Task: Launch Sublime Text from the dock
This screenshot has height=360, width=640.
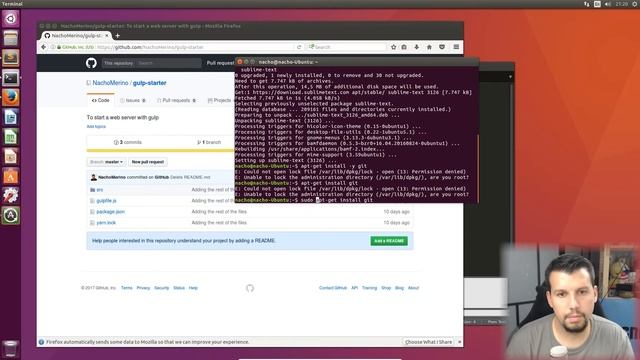Action: pyautogui.click(x=11, y=58)
